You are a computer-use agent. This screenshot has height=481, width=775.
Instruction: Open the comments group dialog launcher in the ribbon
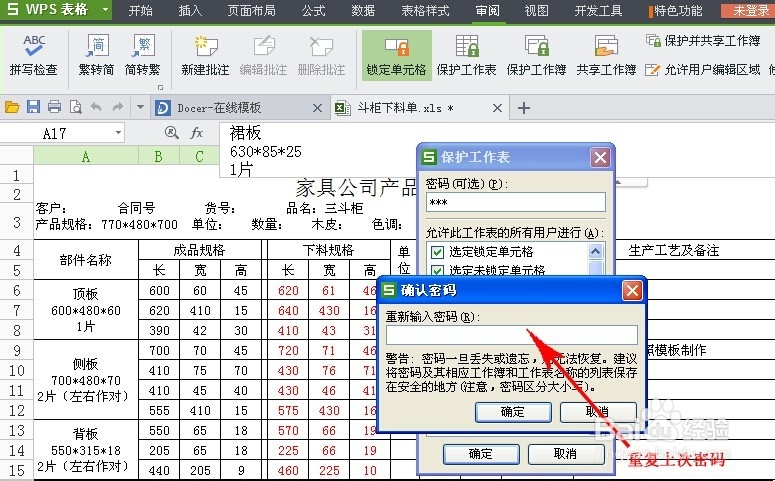tap(161, 87)
